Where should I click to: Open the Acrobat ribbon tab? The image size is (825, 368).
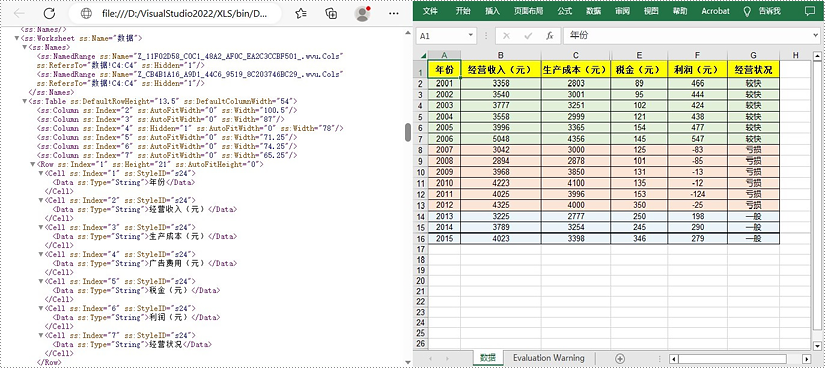pos(716,11)
